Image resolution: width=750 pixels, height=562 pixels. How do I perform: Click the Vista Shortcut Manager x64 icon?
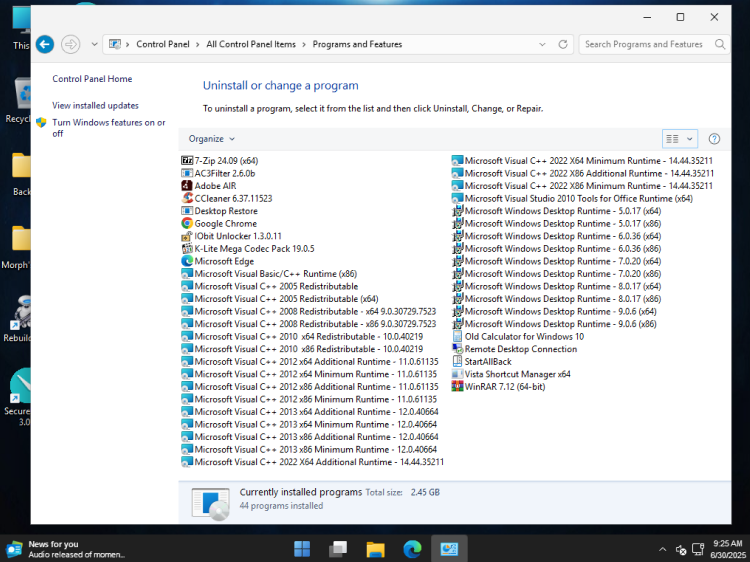click(457, 374)
